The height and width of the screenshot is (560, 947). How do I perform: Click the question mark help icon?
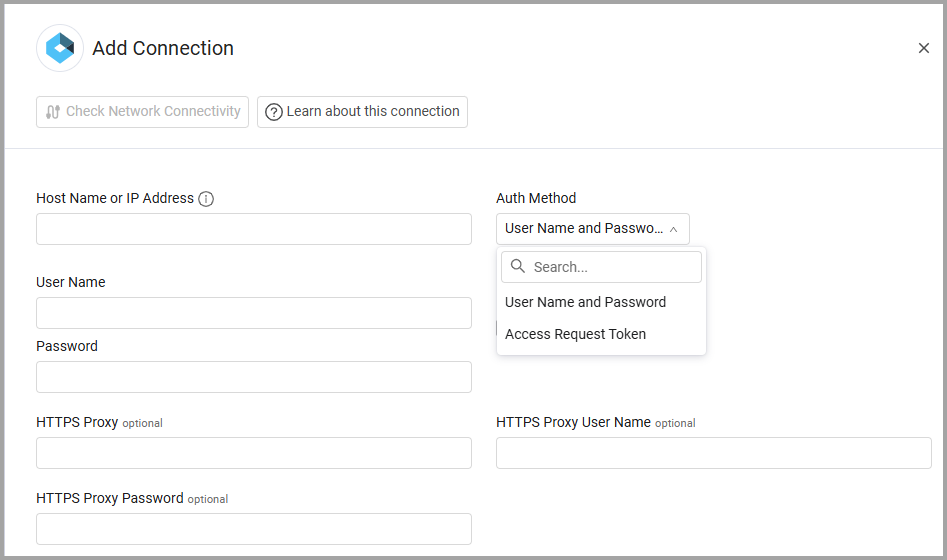pyautogui.click(x=273, y=112)
